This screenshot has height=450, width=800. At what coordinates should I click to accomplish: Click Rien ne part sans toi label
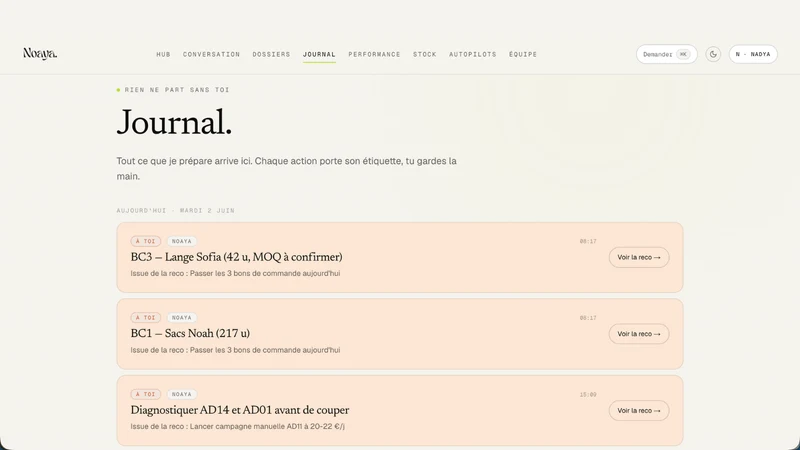point(177,90)
